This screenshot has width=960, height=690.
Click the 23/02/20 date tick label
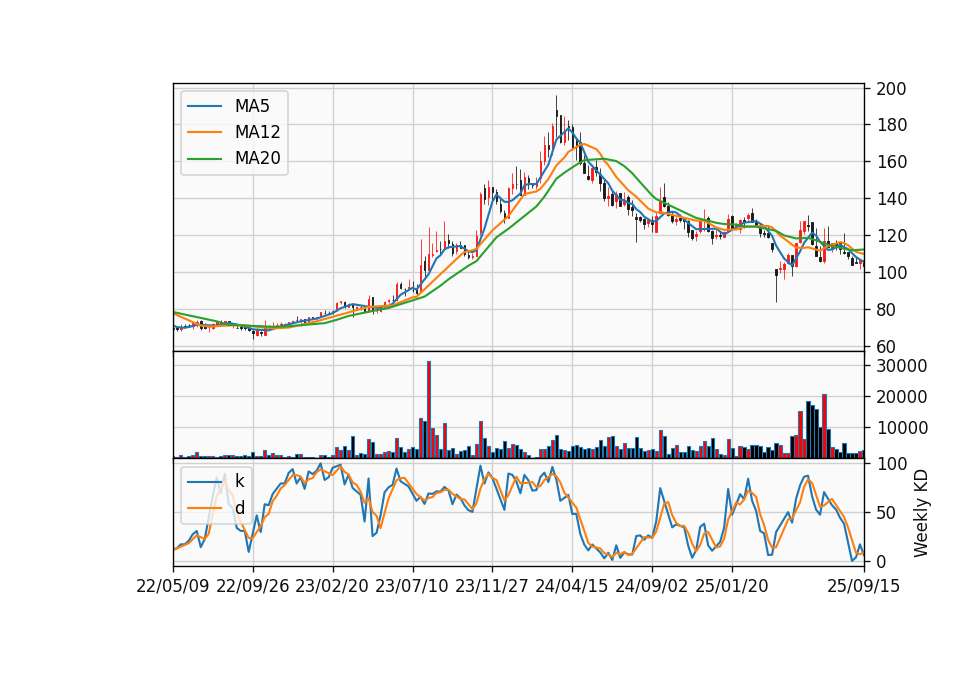coord(332,586)
